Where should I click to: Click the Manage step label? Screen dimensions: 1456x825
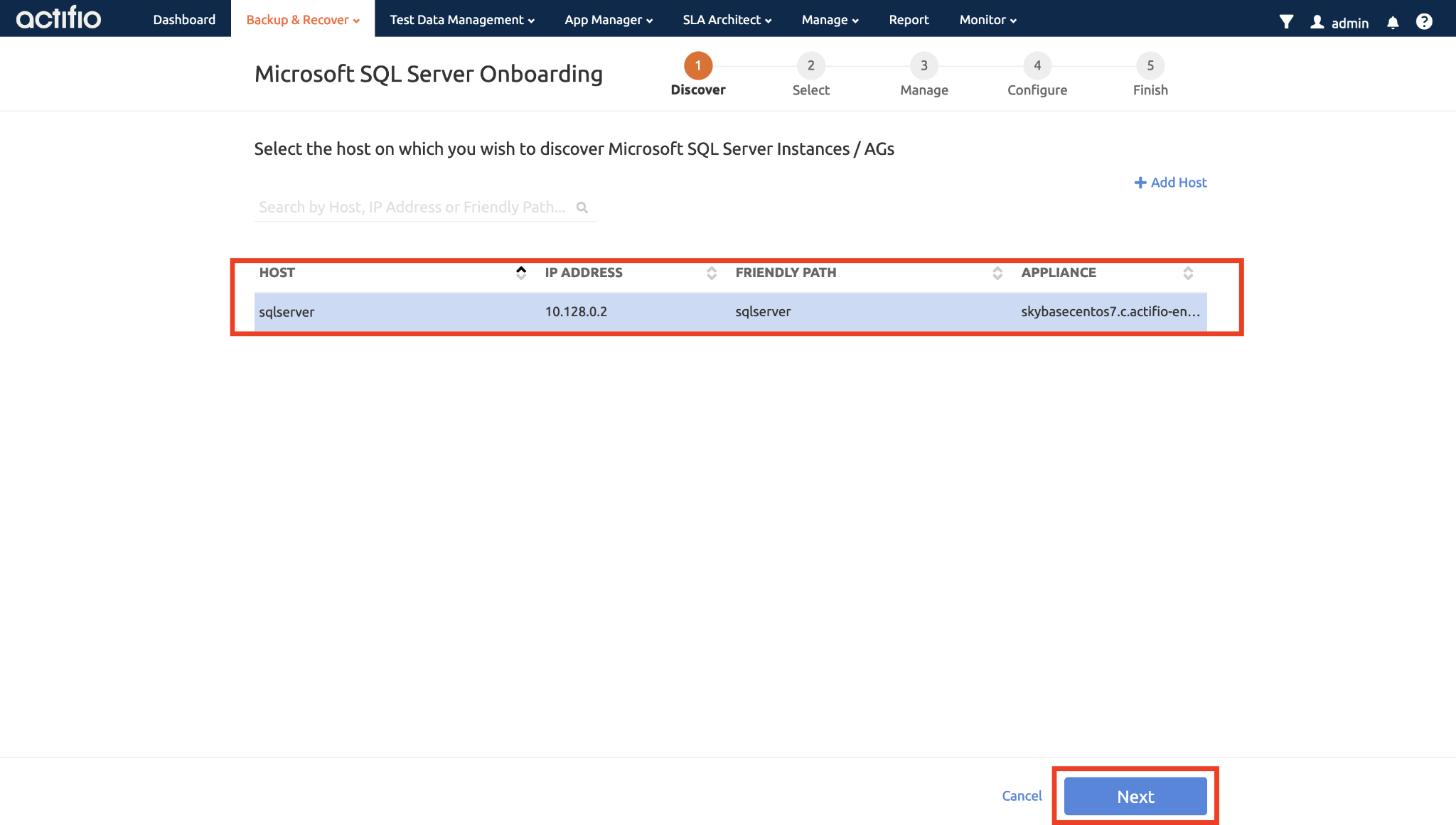[x=924, y=90]
